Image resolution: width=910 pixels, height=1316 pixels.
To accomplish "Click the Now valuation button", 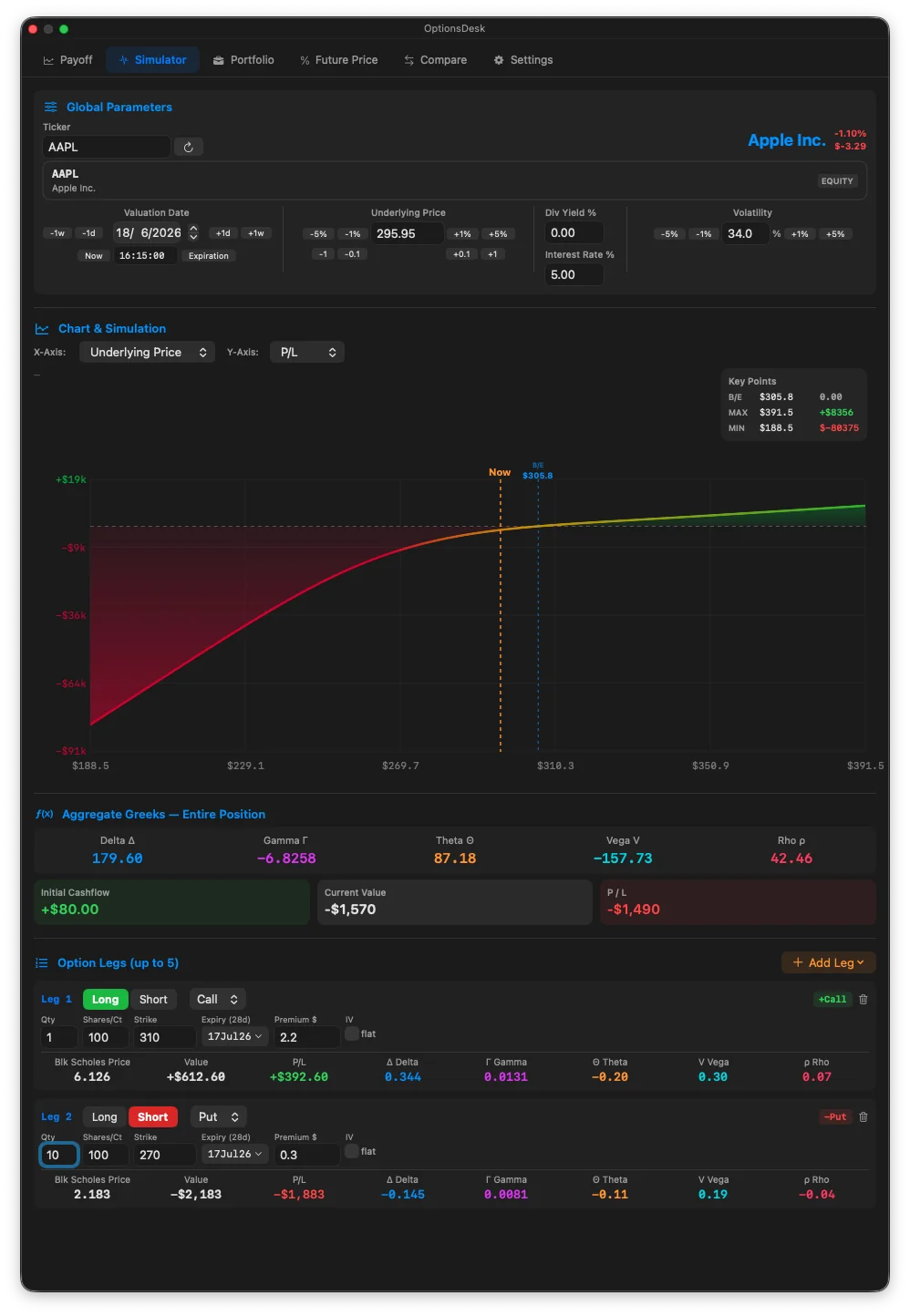I will click(x=93, y=256).
